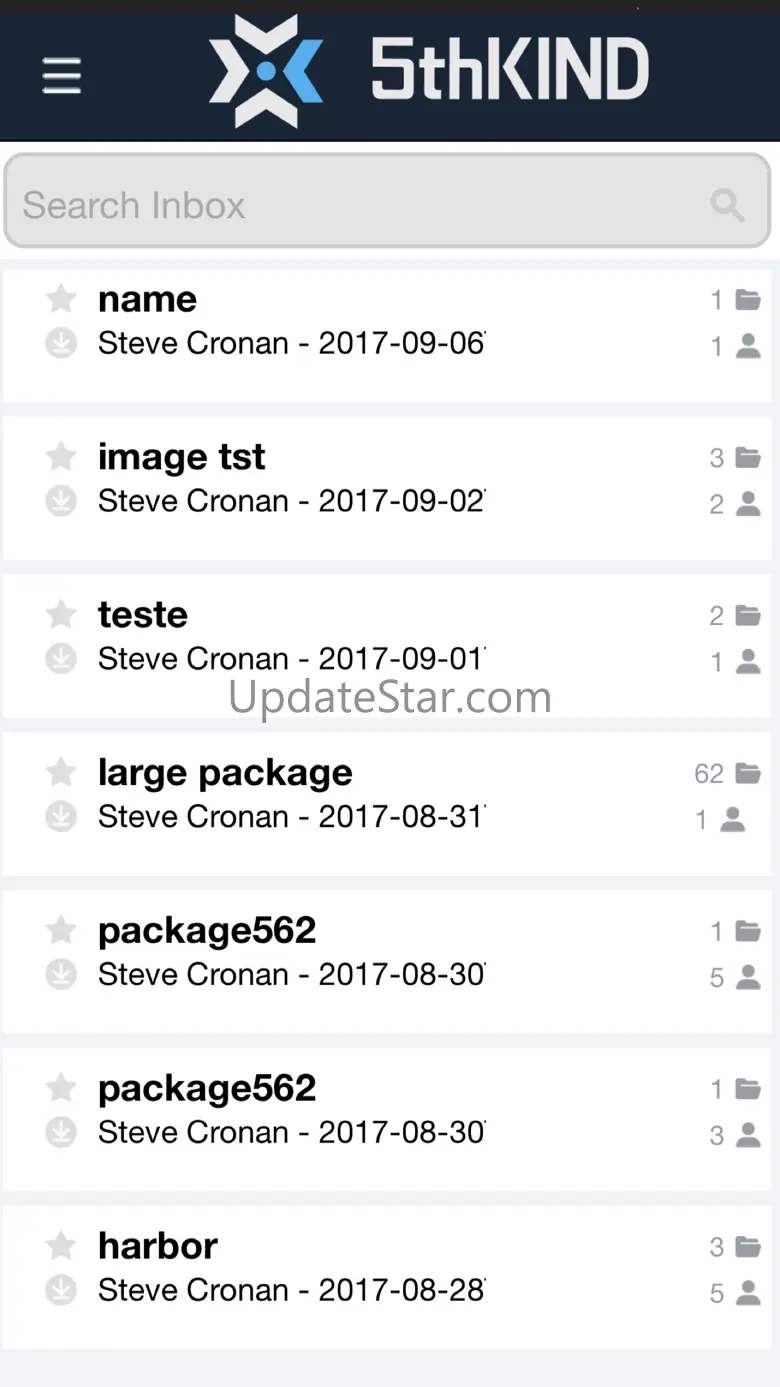Screen dimensions: 780x1387
Task: Show recipients of 'harbor' package
Action: [747, 1293]
